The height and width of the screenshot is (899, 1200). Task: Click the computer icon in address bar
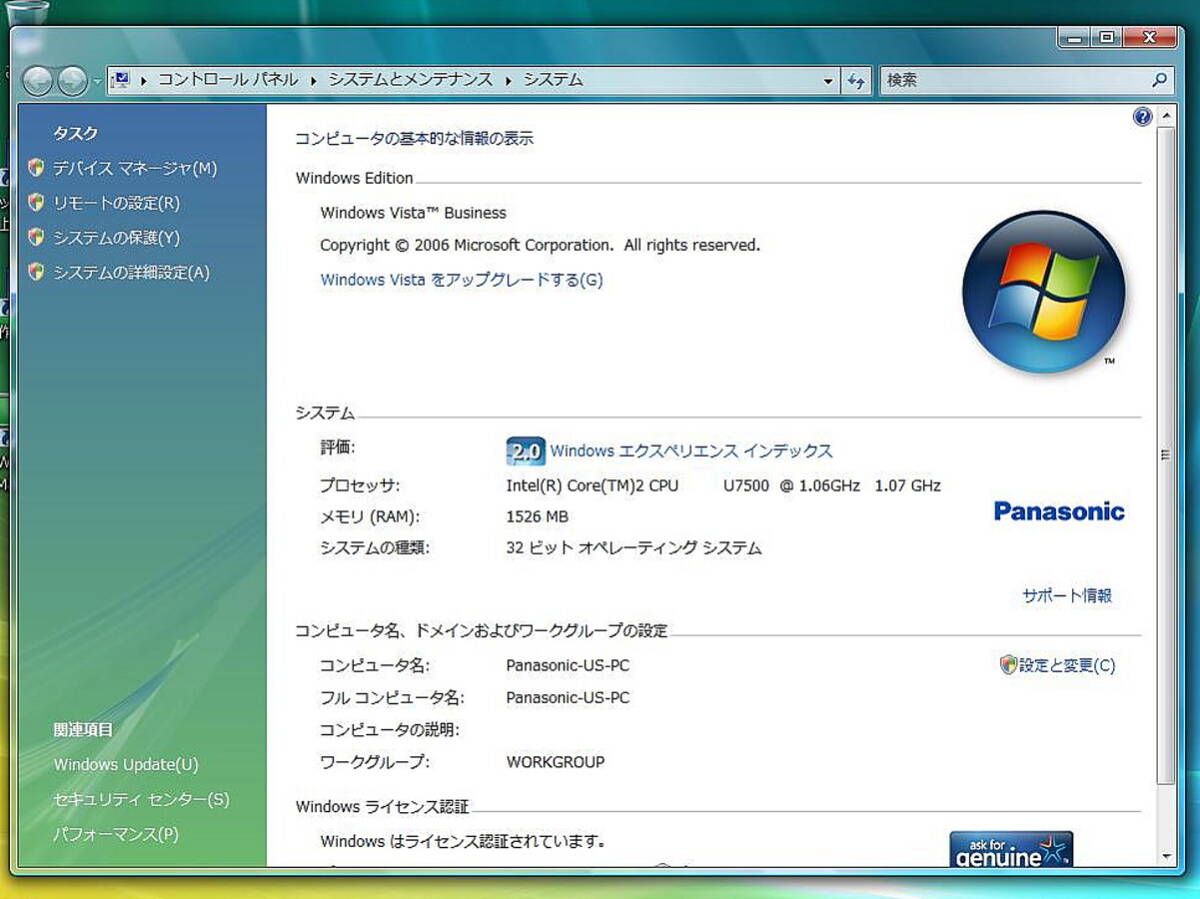[x=121, y=80]
